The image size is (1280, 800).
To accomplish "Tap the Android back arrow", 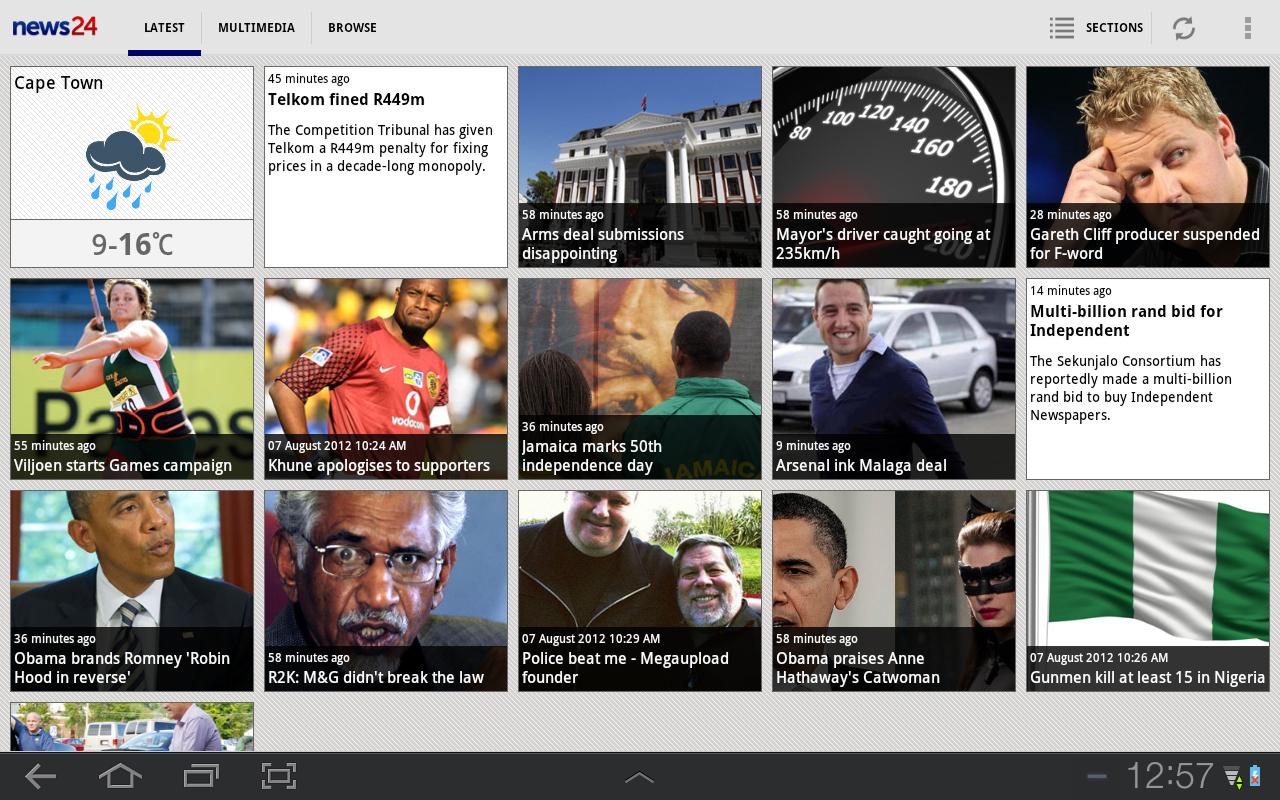I will (40, 776).
